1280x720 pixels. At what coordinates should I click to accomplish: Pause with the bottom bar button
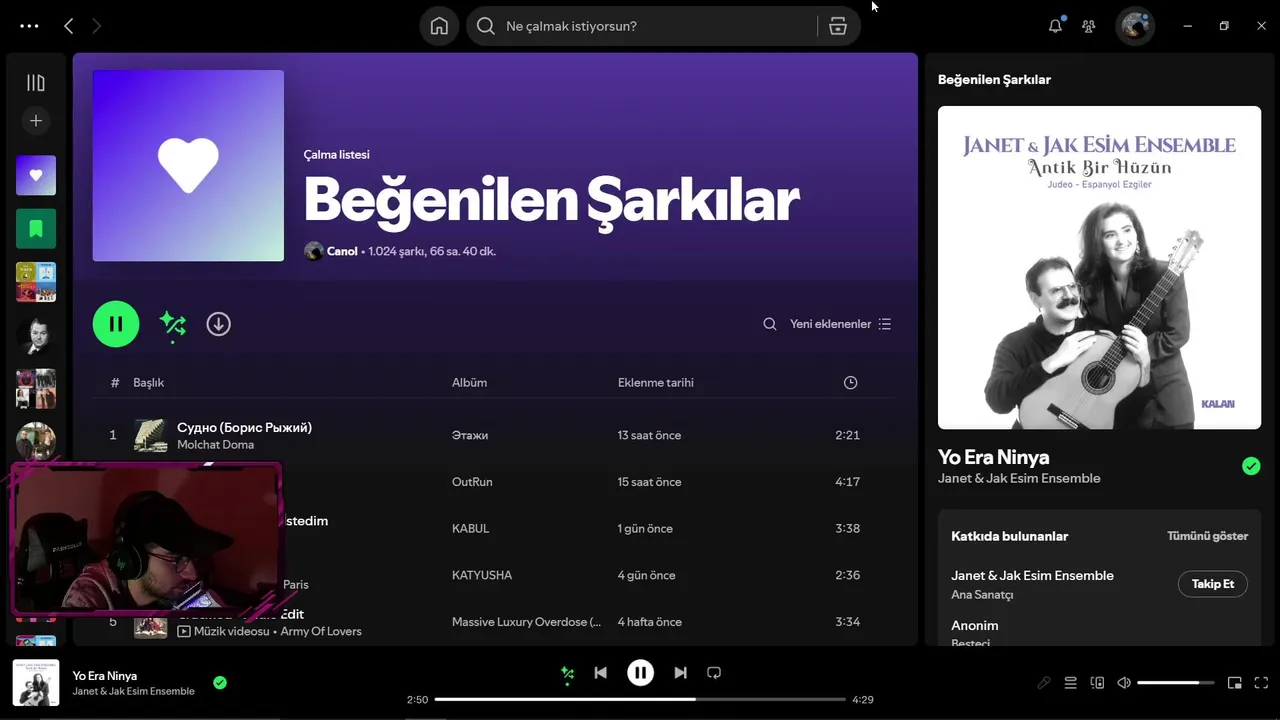[640, 673]
